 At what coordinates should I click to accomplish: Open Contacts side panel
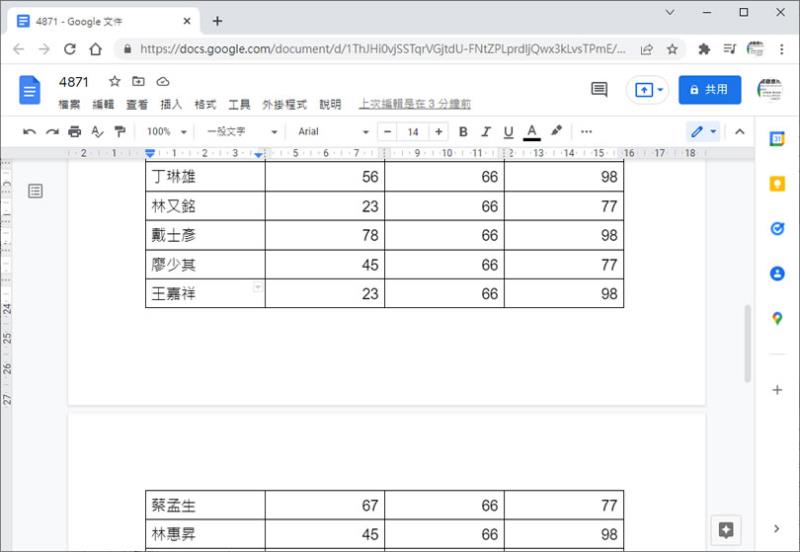tap(777, 273)
